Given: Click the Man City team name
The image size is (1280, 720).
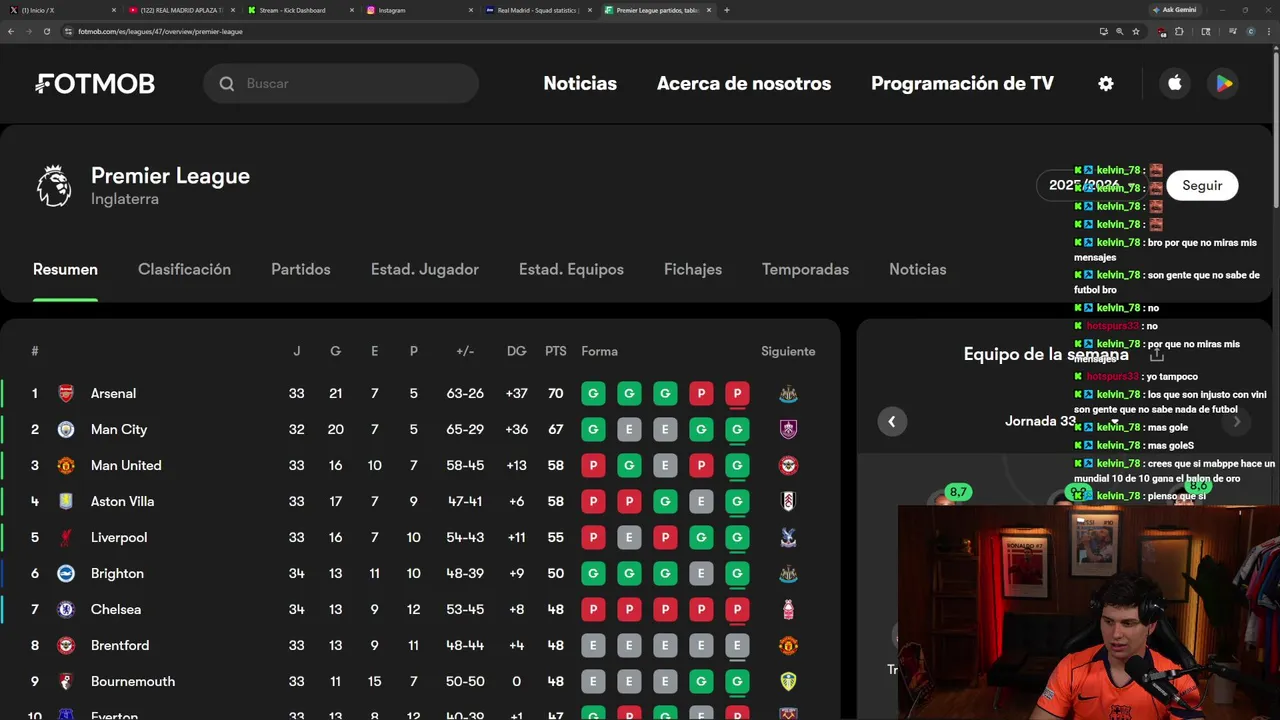Looking at the screenshot, I should tap(119, 430).
